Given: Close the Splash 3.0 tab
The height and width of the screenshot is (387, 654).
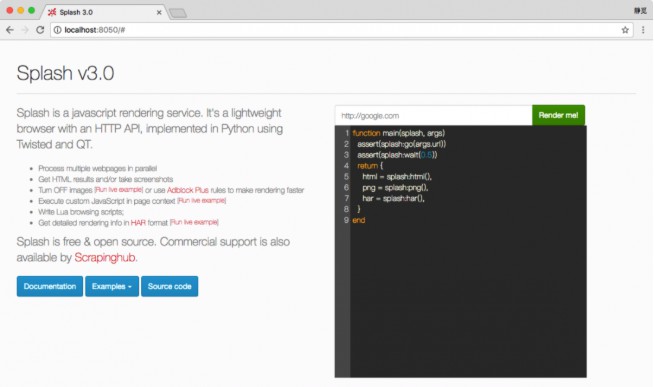Looking at the screenshot, I should tap(159, 13).
